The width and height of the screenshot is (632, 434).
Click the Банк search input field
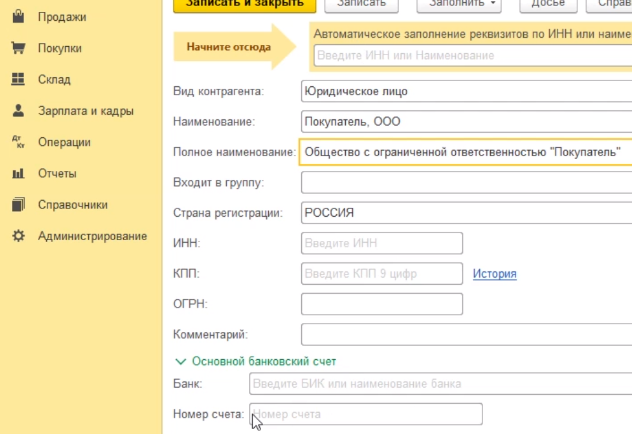click(x=438, y=384)
